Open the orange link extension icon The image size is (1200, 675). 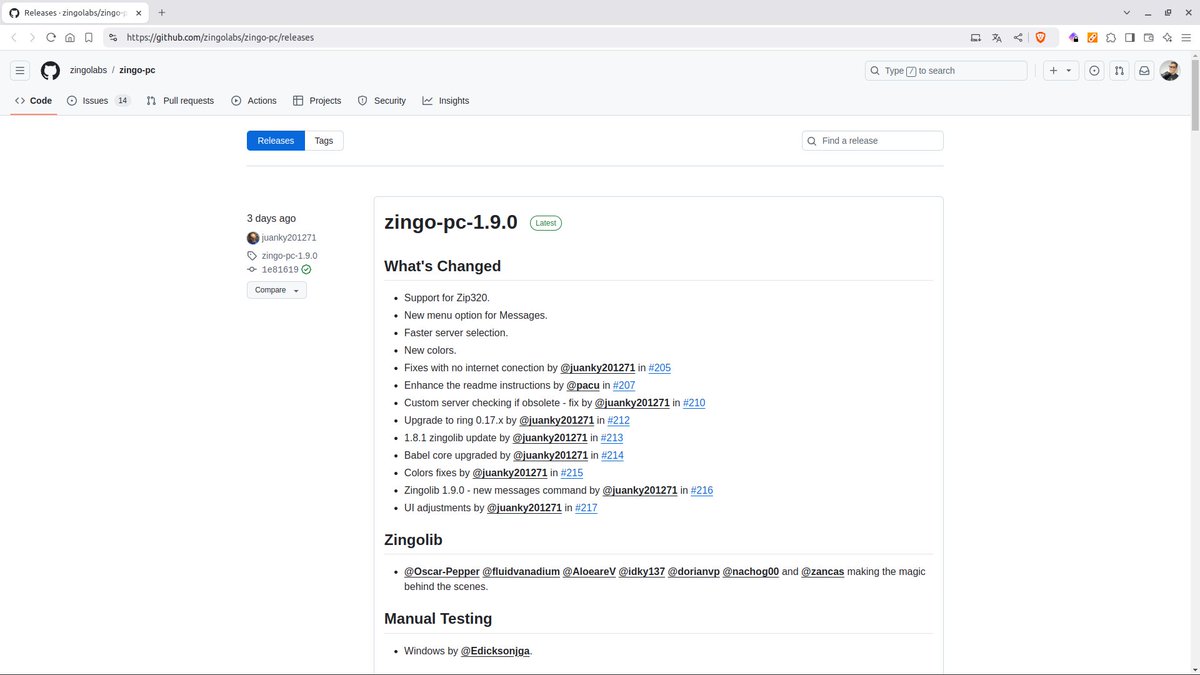(1092, 37)
